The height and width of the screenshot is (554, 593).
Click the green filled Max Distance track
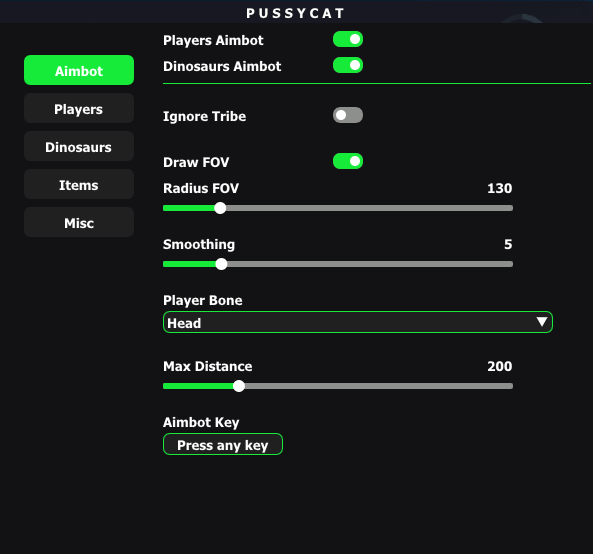coord(198,386)
